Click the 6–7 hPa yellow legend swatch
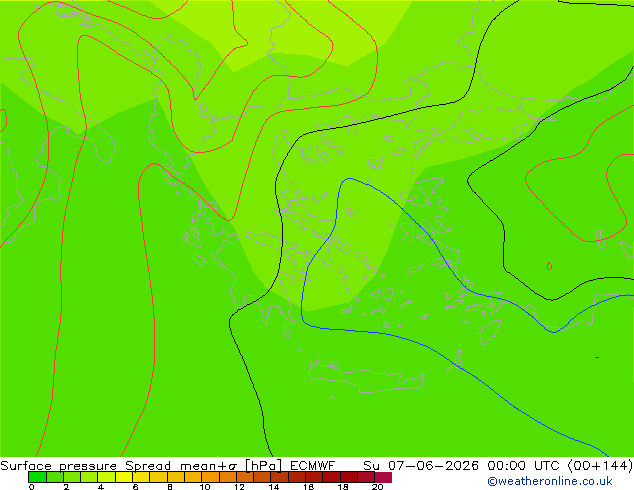The width and height of the screenshot is (634, 490). point(141,477)
